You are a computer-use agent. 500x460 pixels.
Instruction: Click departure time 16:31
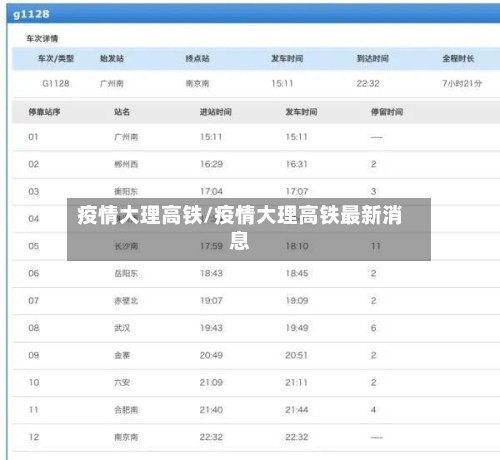(x=297, y=164)
